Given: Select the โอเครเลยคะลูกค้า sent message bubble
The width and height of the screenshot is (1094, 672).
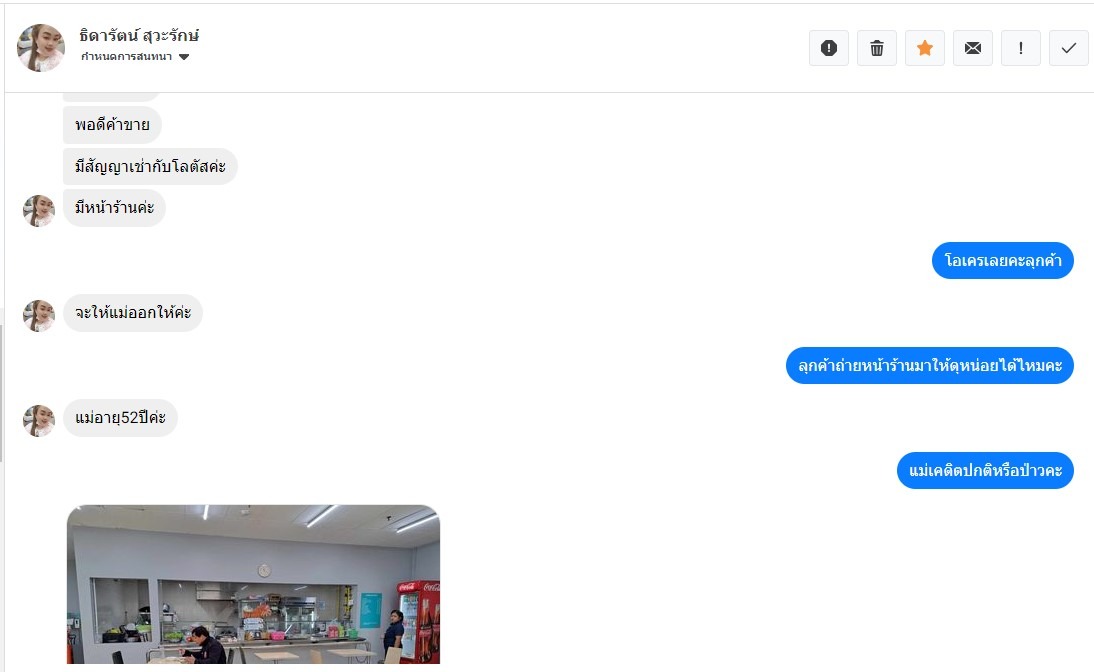Looking at the screenshot, I should click(x=1003, y=260).
